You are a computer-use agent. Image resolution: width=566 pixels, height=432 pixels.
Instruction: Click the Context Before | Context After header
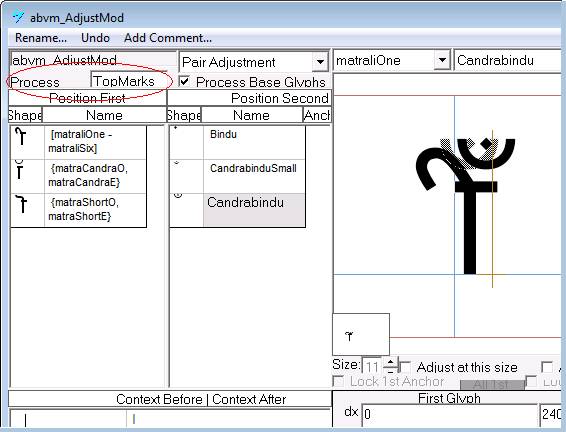click(x=201, y=399)
